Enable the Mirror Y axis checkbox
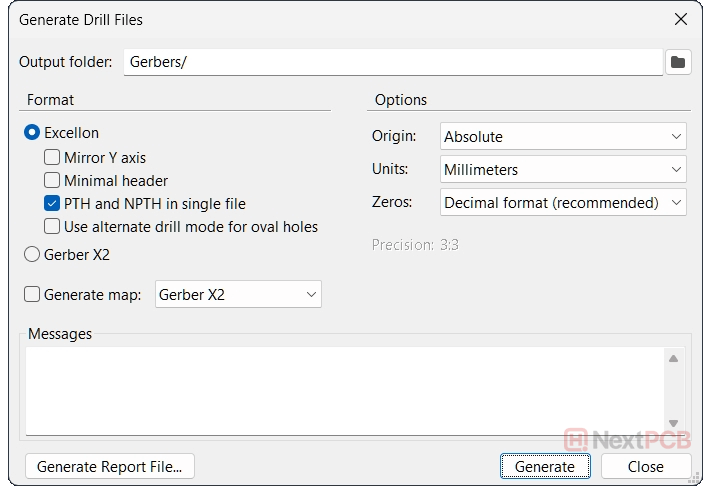This screenshot has height=494, width=711. 53,158
